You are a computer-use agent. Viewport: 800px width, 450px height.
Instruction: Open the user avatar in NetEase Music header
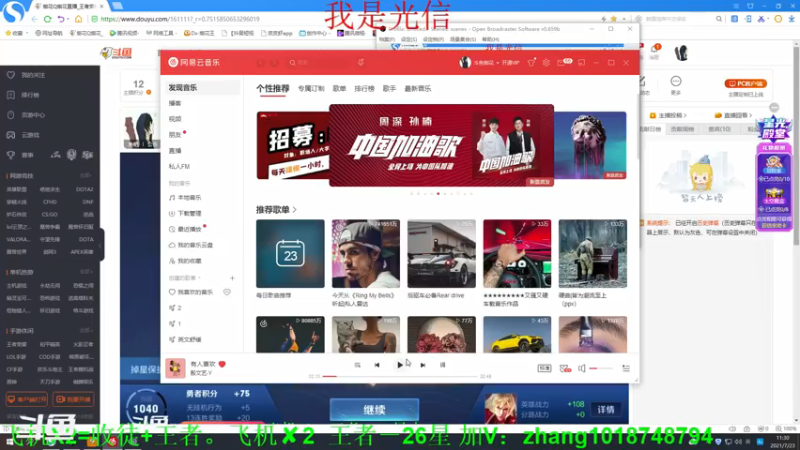[x=465, y=62]
